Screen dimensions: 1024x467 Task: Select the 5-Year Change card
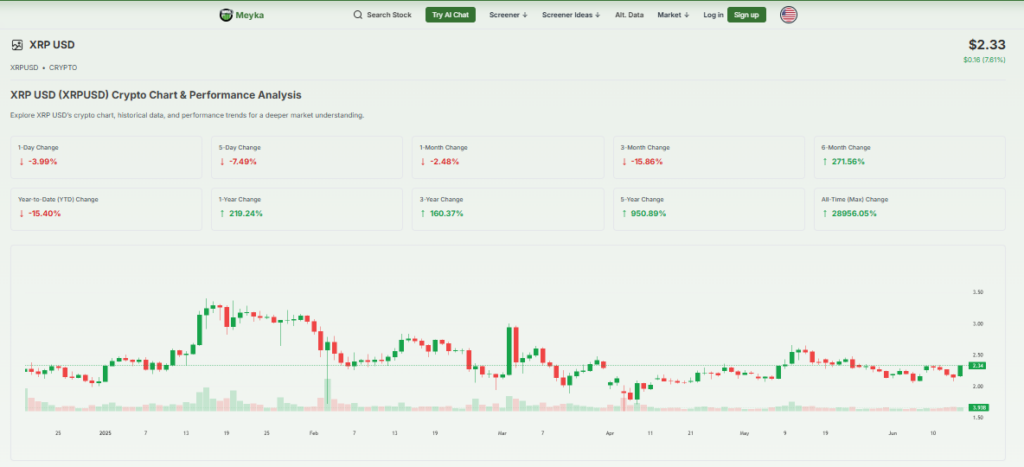pos(708,206)
